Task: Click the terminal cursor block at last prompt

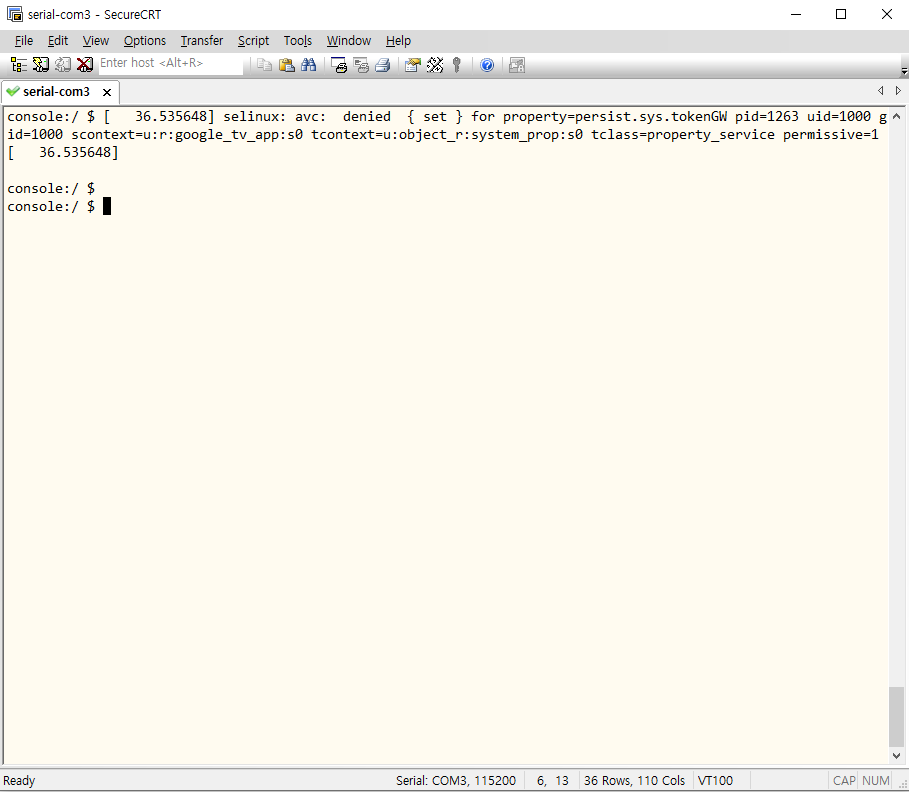Action: pos(107,206)
